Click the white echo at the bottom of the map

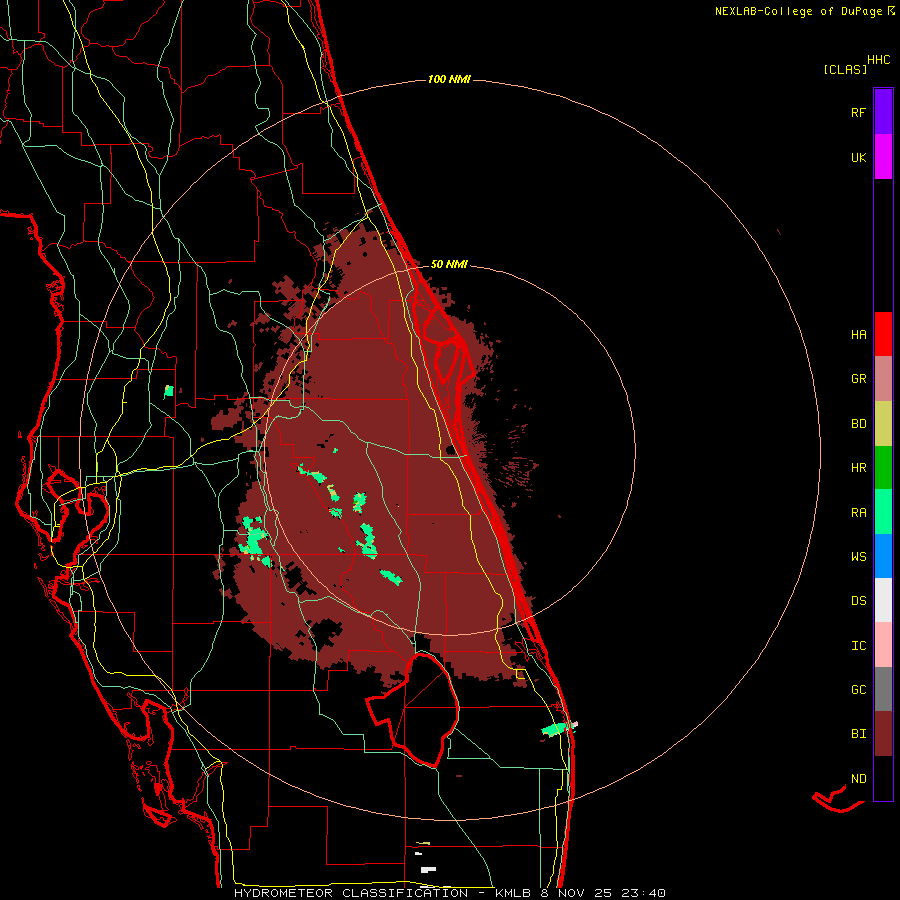(x=428, y=870)
